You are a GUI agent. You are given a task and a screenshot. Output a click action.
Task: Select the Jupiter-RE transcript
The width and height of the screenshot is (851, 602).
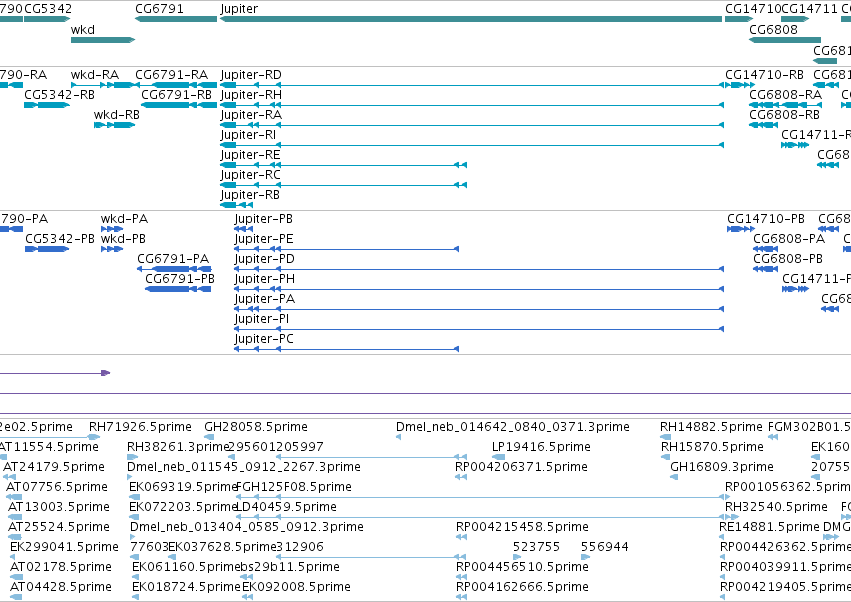tap(344, 165)
